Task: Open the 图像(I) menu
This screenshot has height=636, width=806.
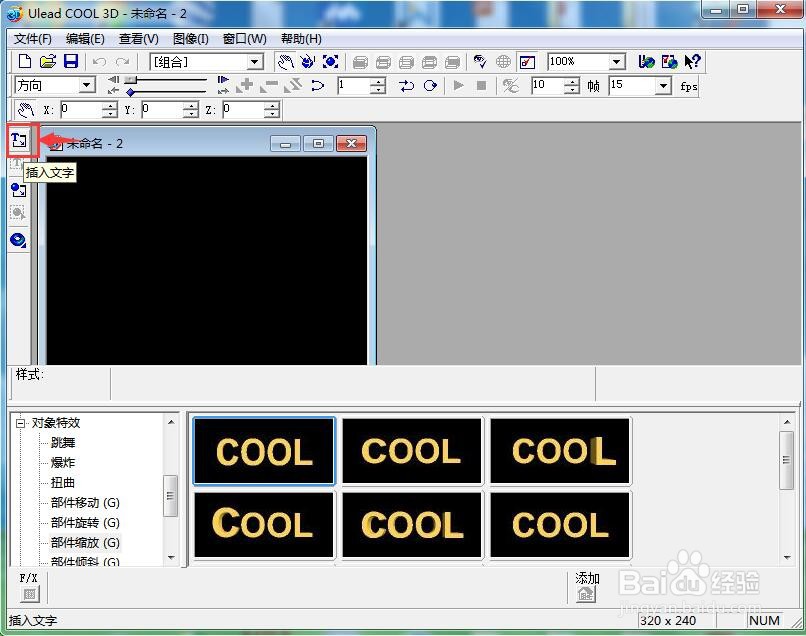Action: [x=191, y=39]
